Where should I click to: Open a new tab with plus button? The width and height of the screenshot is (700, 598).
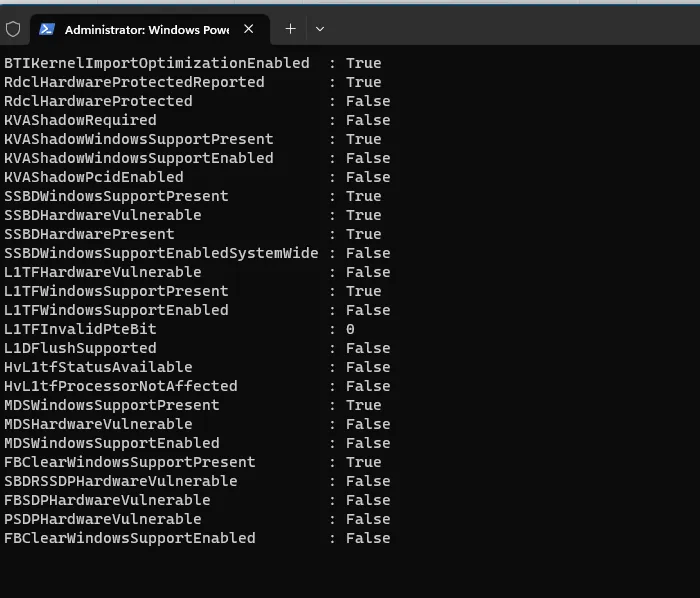(290, 29)
